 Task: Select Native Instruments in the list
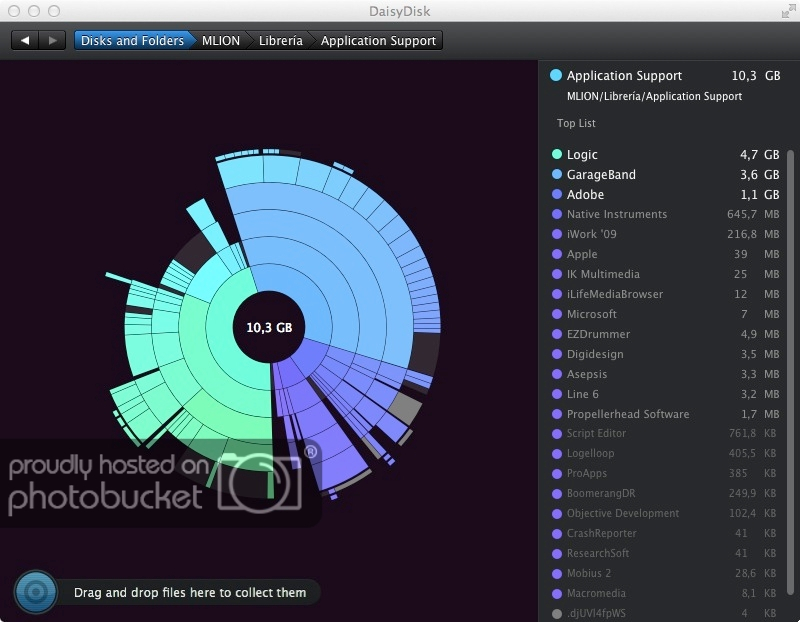[x=616, y=214]
